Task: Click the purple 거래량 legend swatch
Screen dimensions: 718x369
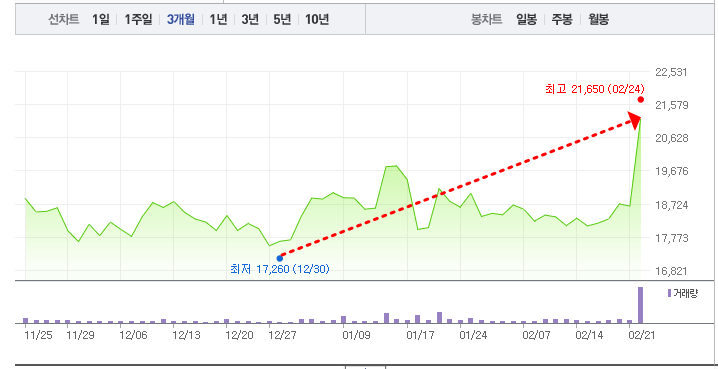Action: pyautogui.click(x=669, y=293)
